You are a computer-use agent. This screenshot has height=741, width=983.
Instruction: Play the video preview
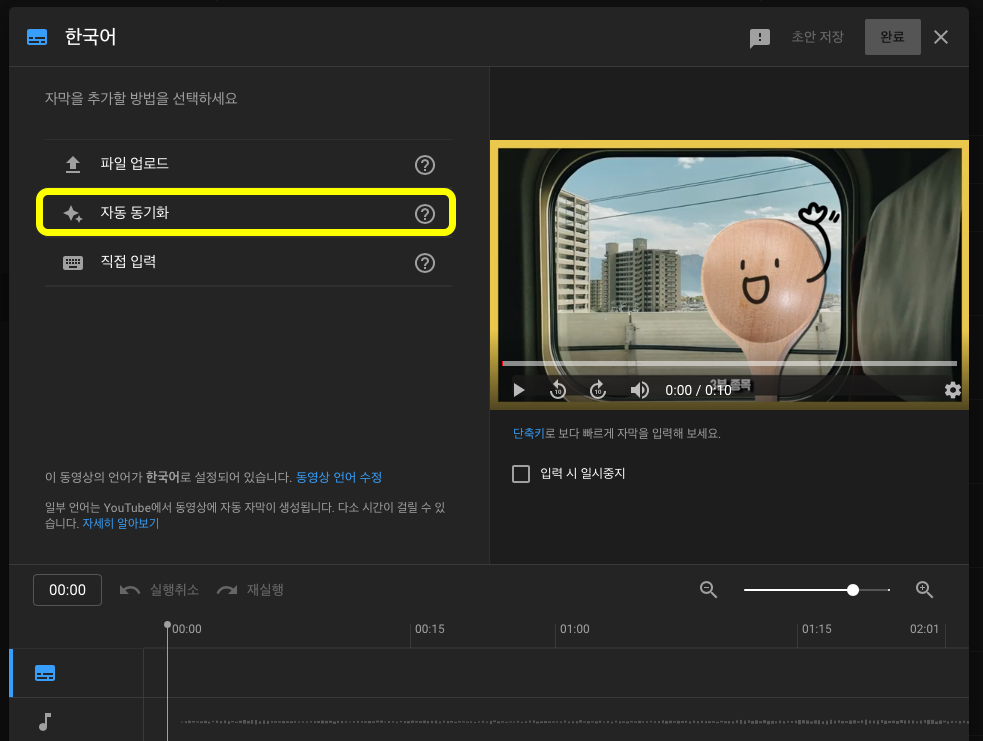tap(518, 390)
